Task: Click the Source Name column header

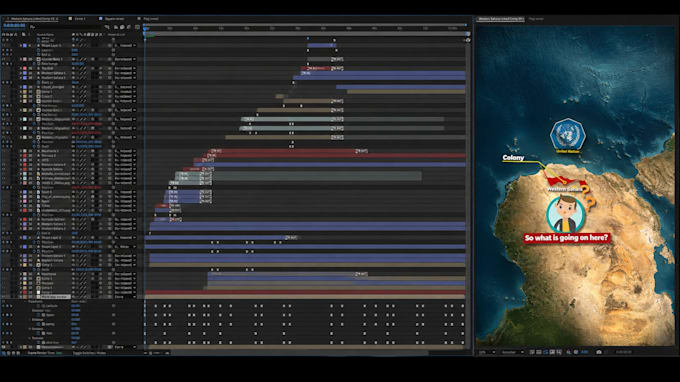Action: pyautogui.click(x=45, y=34)
